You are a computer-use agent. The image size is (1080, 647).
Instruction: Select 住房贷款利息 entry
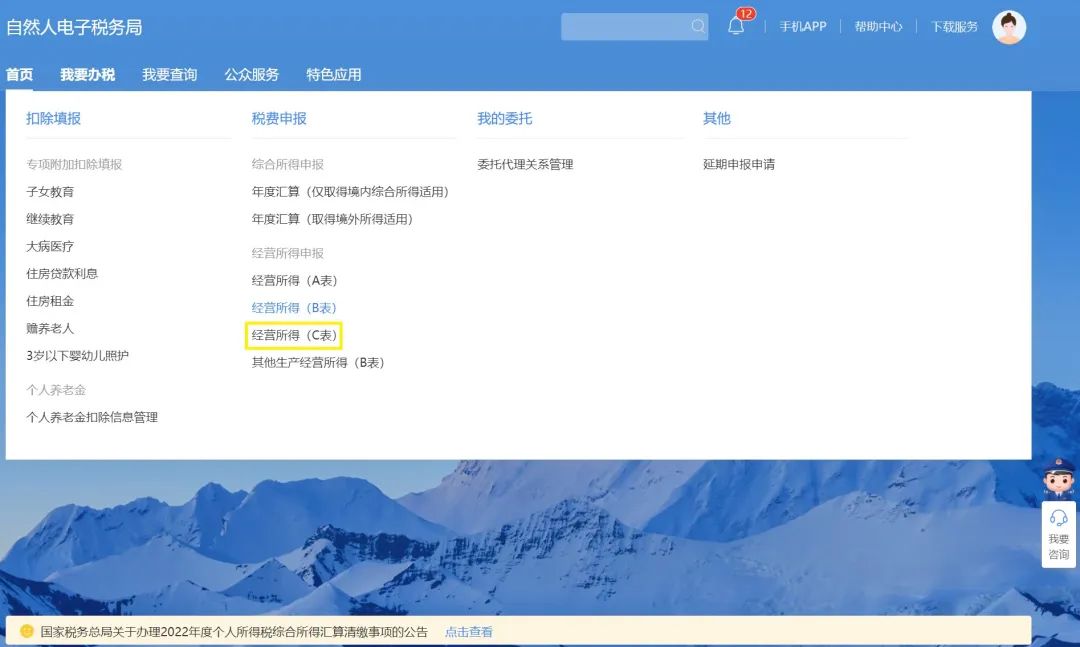pyautogui.click(x=62, y=274)
